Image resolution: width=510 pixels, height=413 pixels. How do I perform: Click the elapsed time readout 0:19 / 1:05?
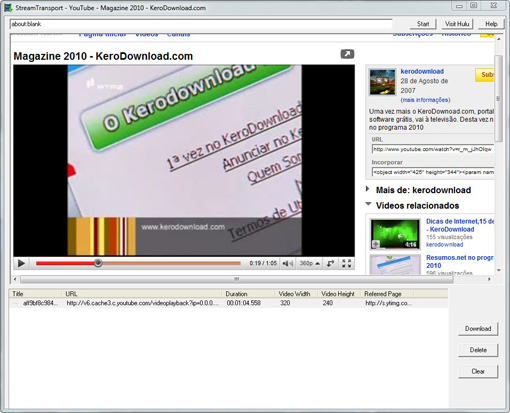coord(263,263)
